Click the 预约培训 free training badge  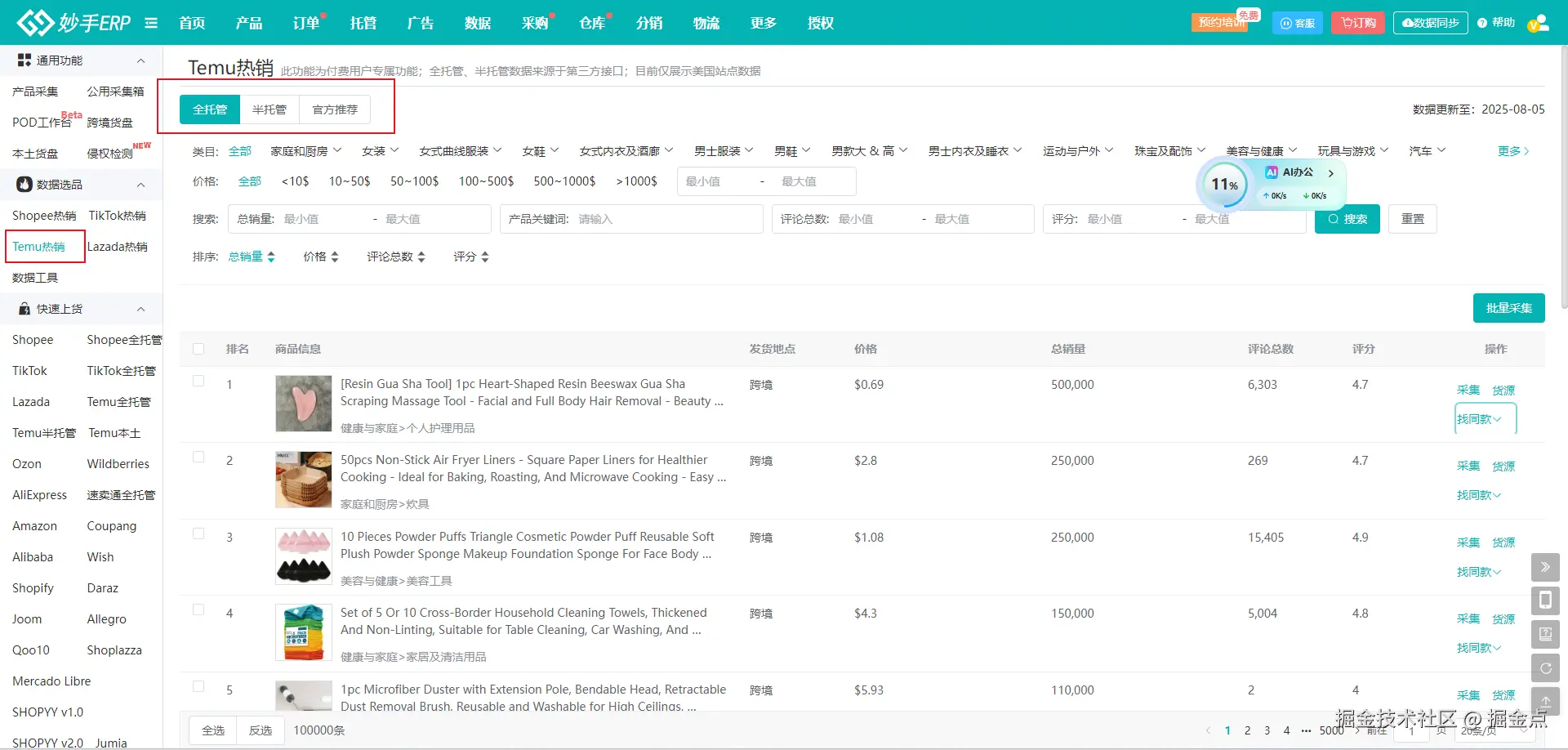coord(1219,22)
